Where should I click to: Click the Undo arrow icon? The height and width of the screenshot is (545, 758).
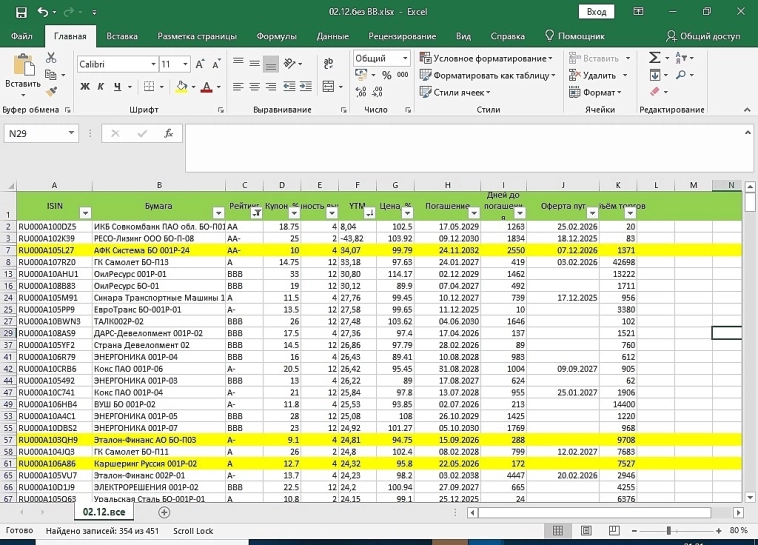(44, 12)
